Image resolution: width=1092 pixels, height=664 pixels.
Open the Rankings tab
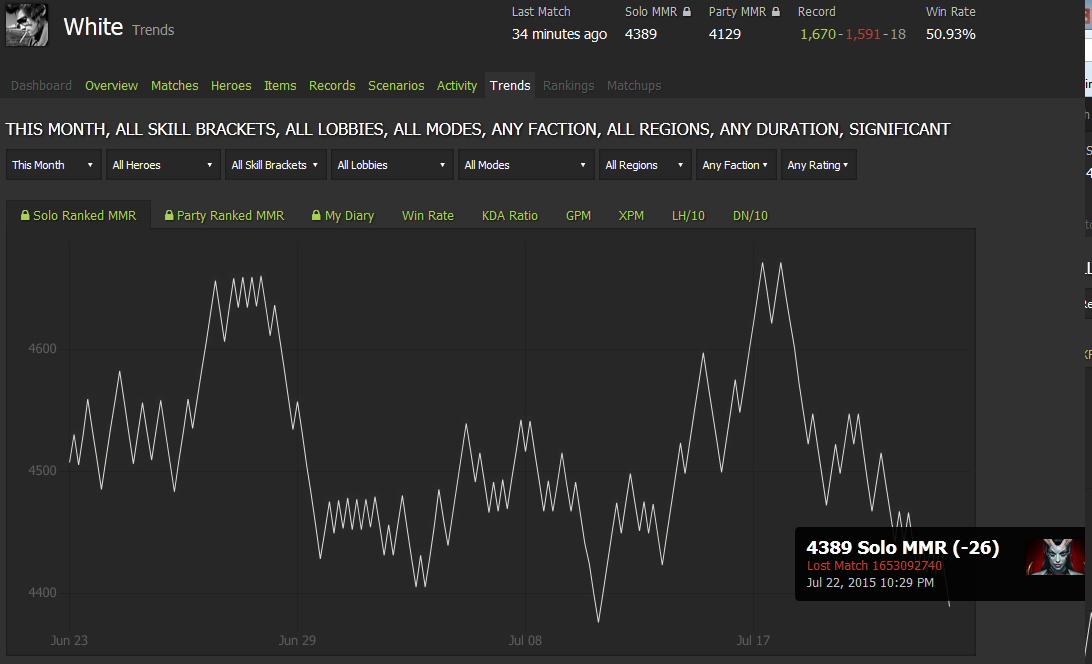coord(568,86)
